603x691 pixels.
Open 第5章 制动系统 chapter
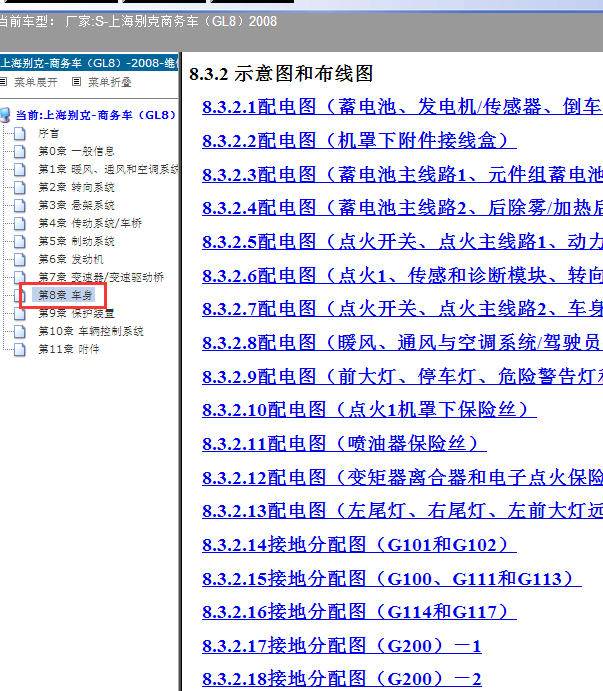(x=76, y=241)
